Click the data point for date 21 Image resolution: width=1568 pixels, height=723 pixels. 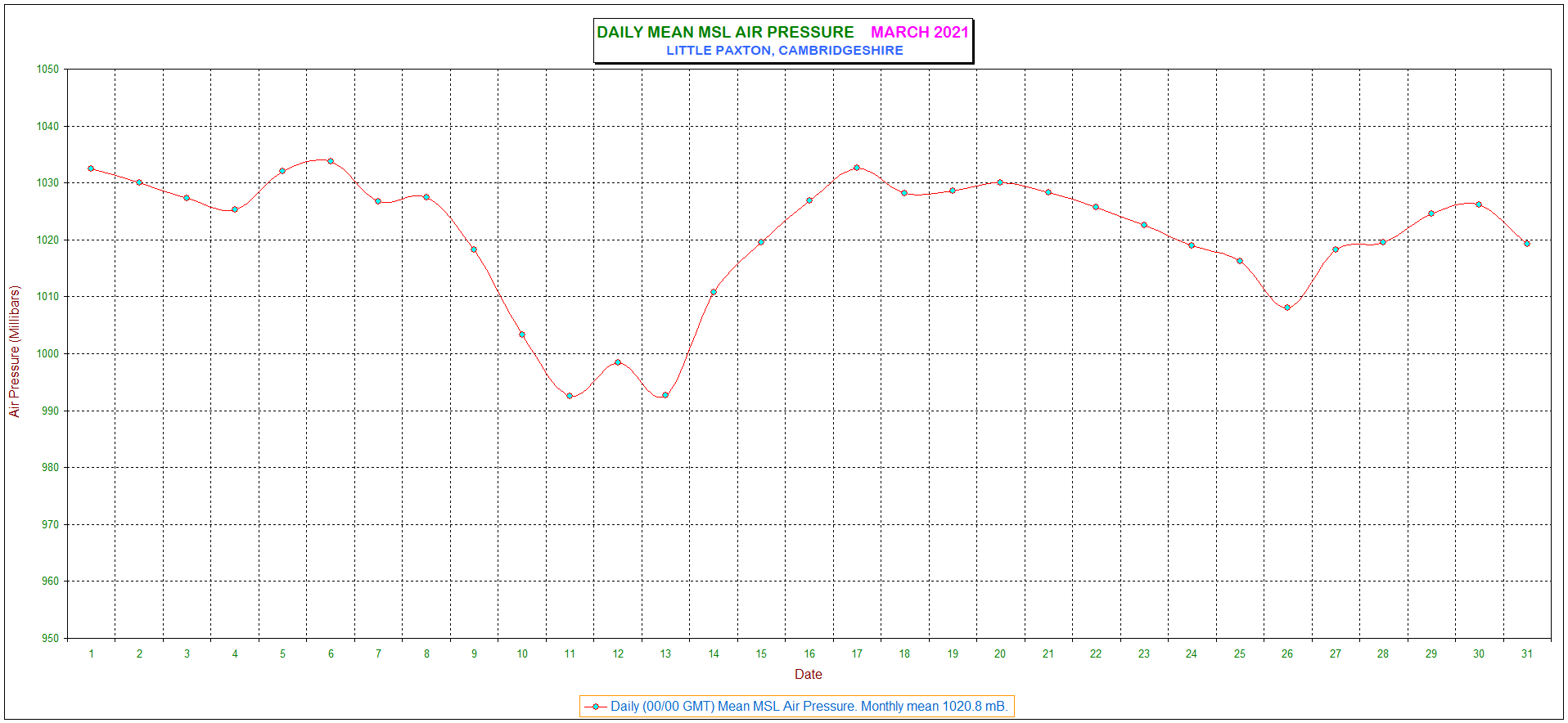coord(1048,192)
